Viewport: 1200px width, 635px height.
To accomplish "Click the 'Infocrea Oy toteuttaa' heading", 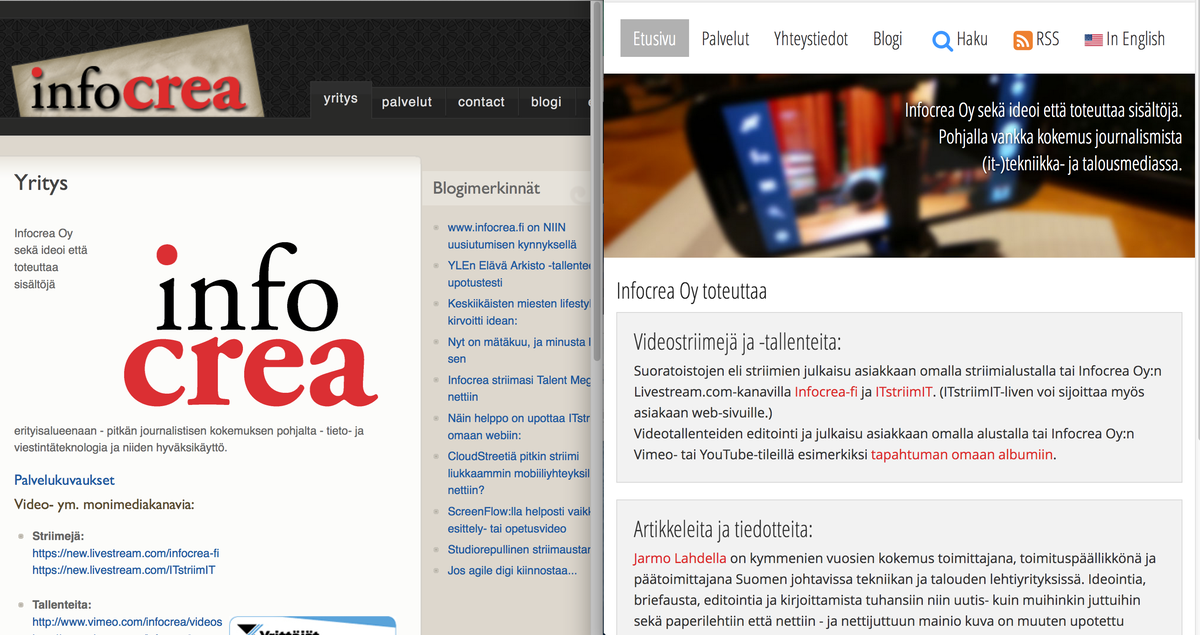I will click(x=692, y=291).
